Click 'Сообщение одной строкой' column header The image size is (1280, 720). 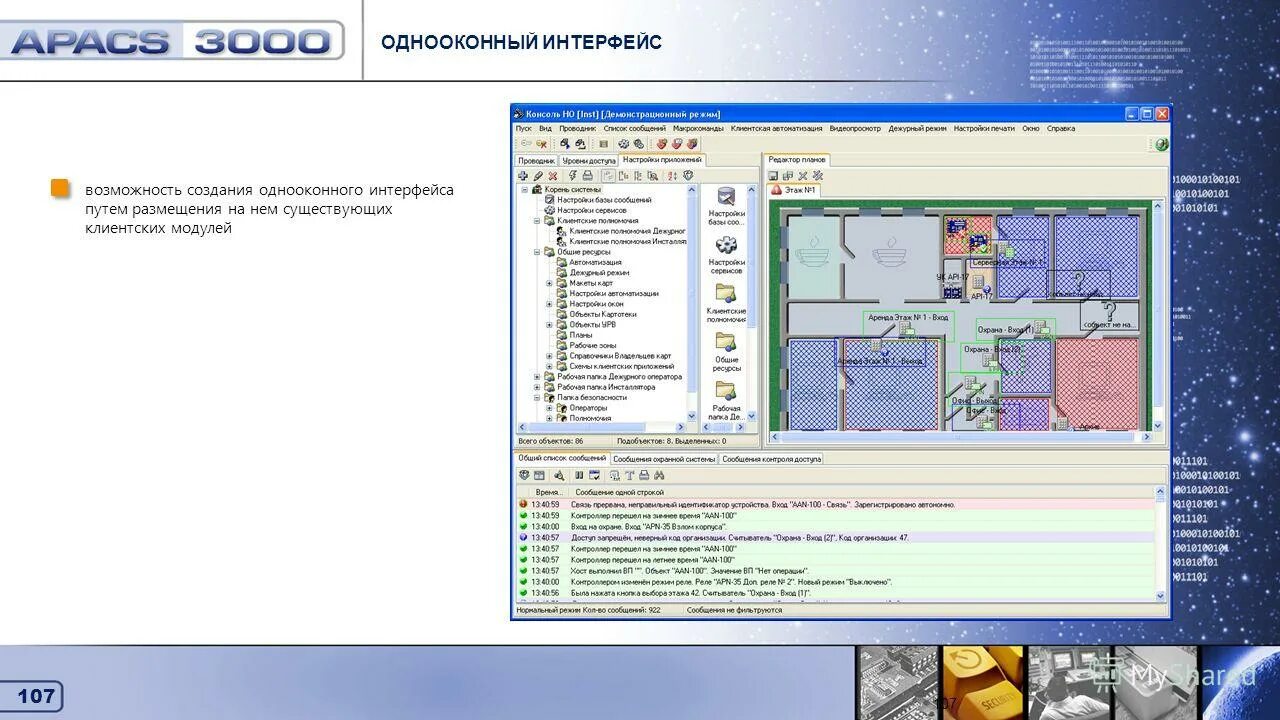point(620,493)
